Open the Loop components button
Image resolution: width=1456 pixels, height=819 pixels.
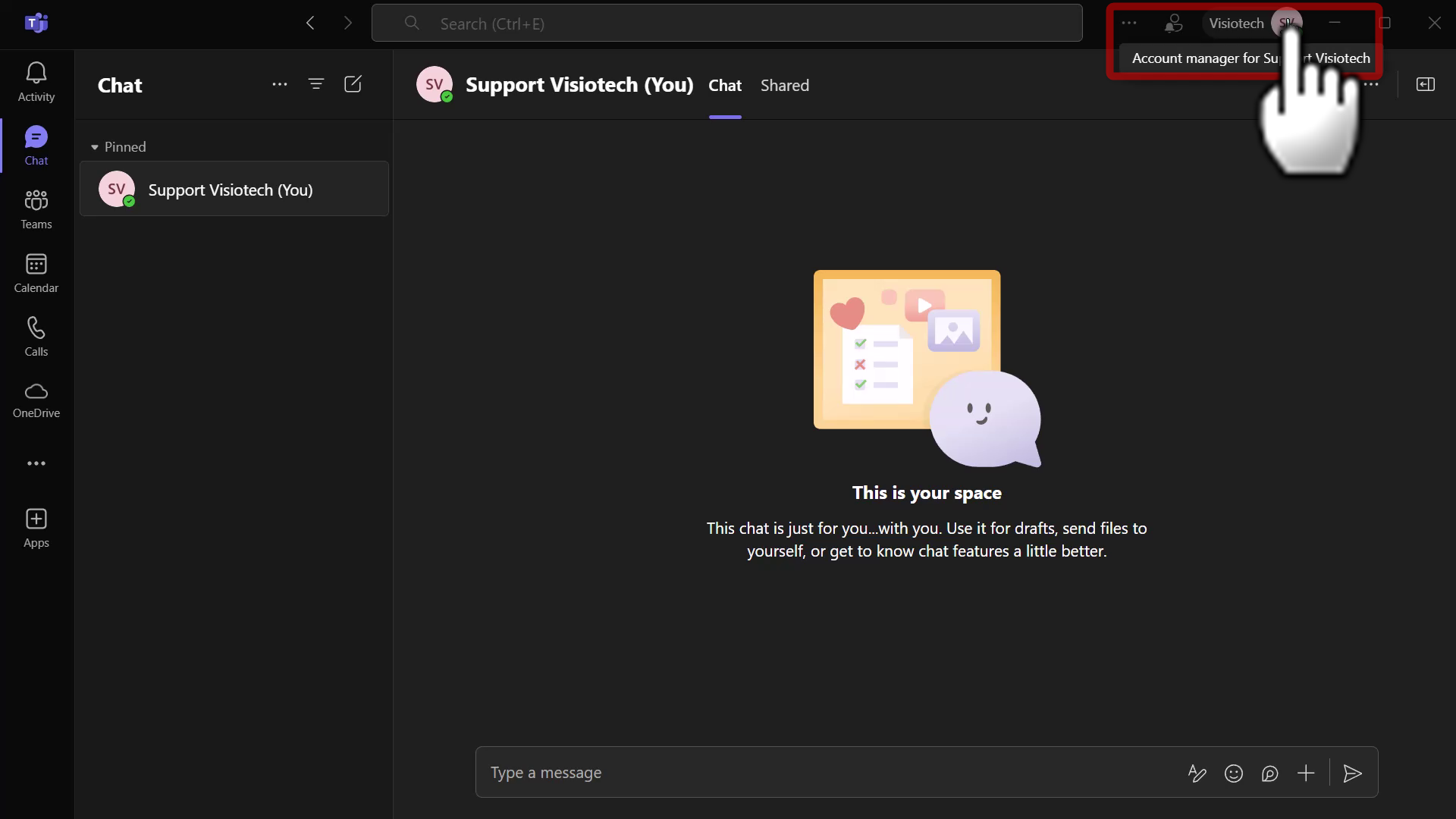tap(1270, 773)
